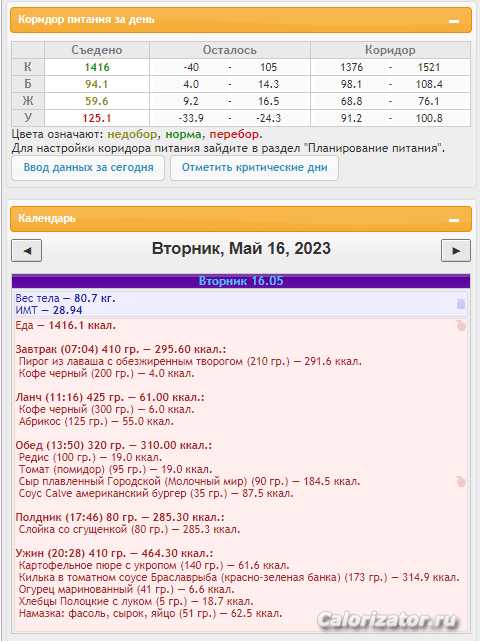Viewport: 480px width, 641px height.
Task: Click corridor calorie upper value 1521
Action: tap(429, 67)
